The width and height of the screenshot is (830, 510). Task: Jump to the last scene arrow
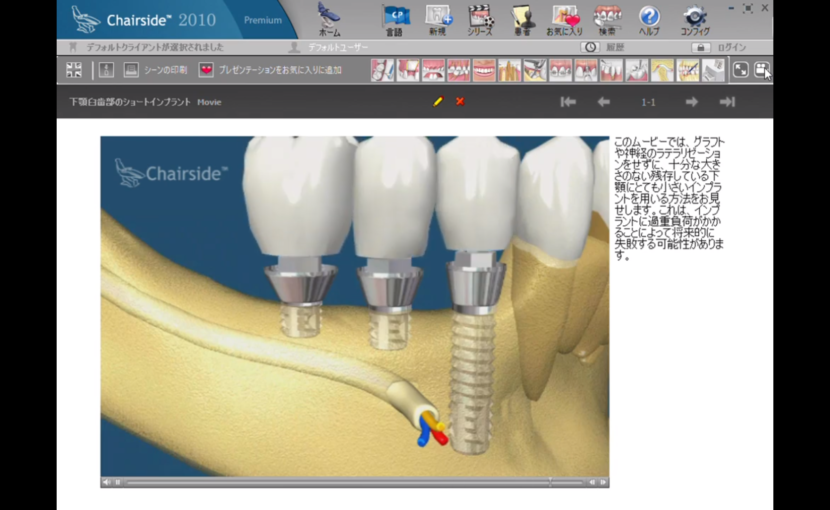click(727, 102)
